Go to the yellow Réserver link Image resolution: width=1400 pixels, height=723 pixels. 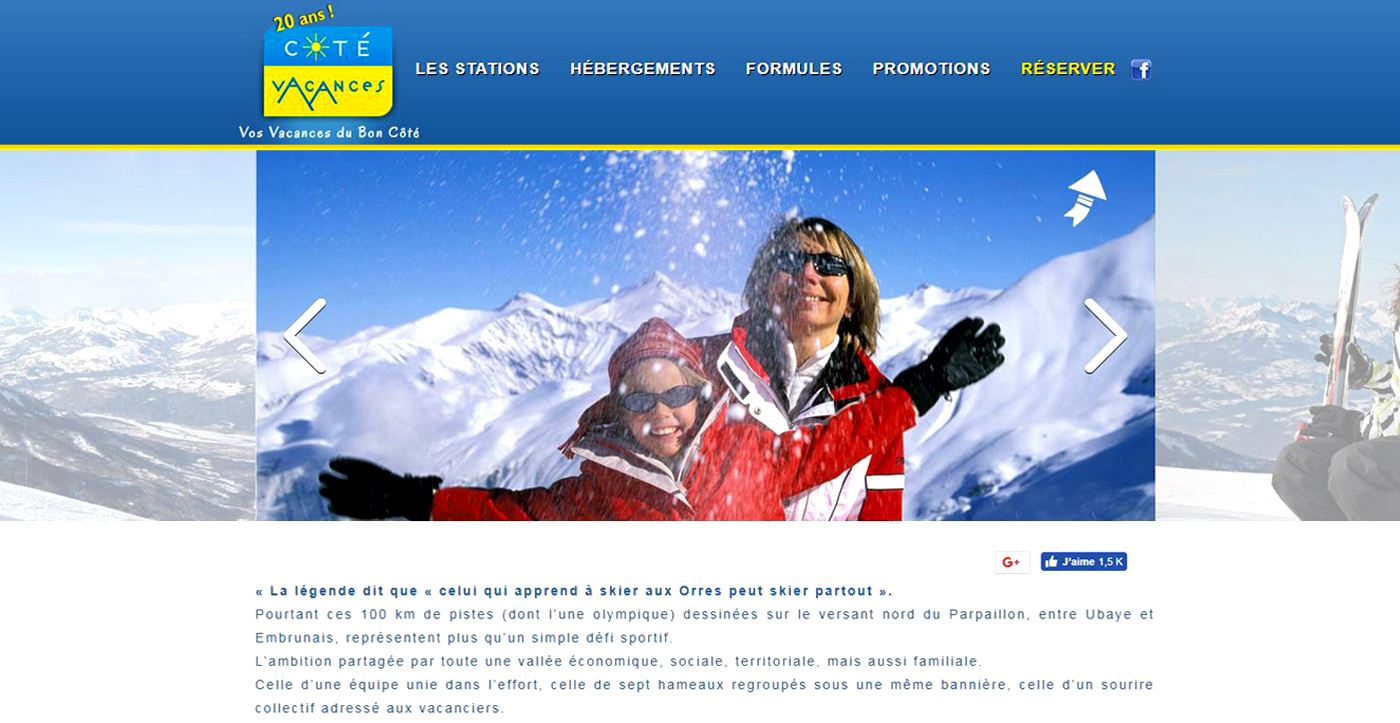(1068, 69)
